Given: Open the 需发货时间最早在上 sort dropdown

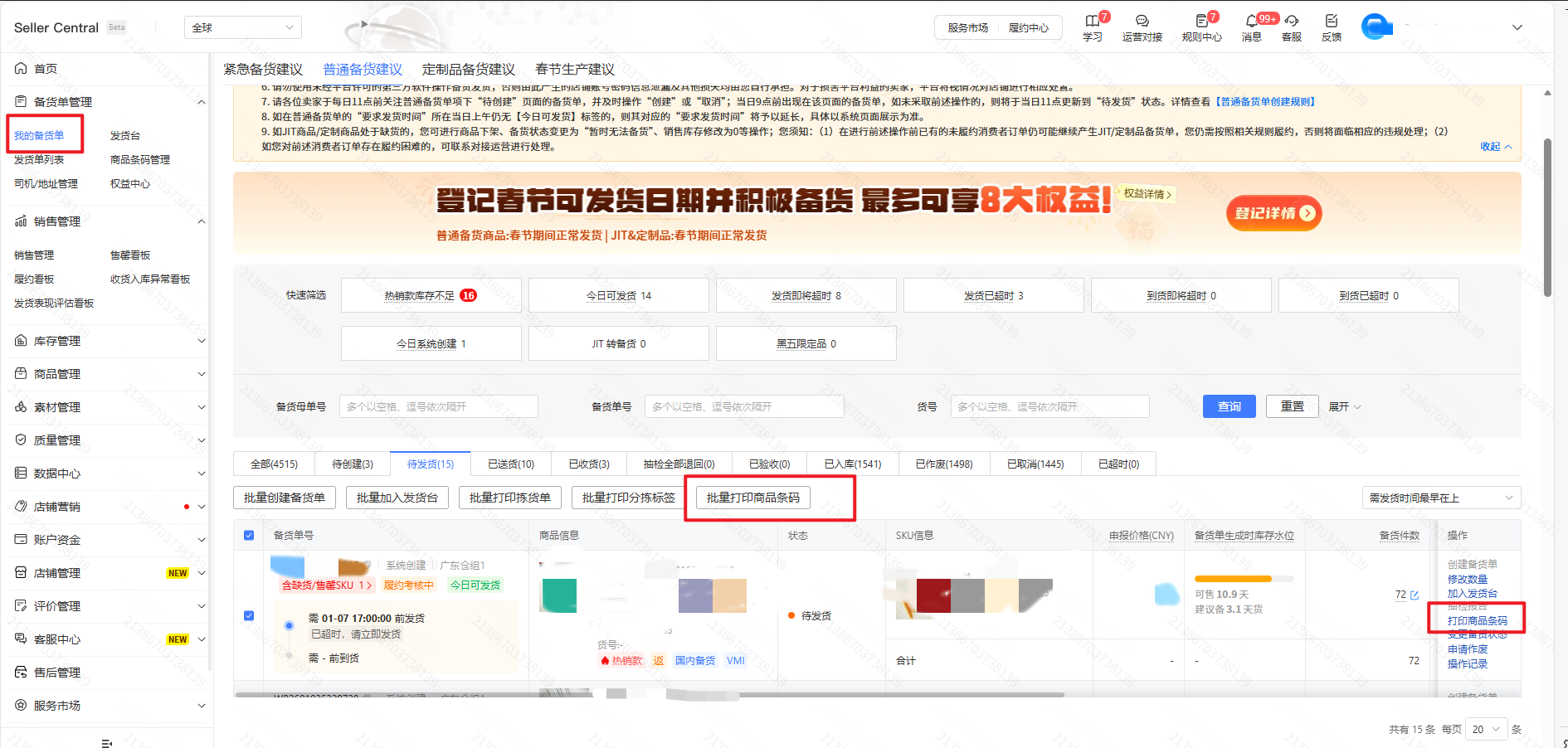Looking at the screenshot, I should [x=1441, y=498].
